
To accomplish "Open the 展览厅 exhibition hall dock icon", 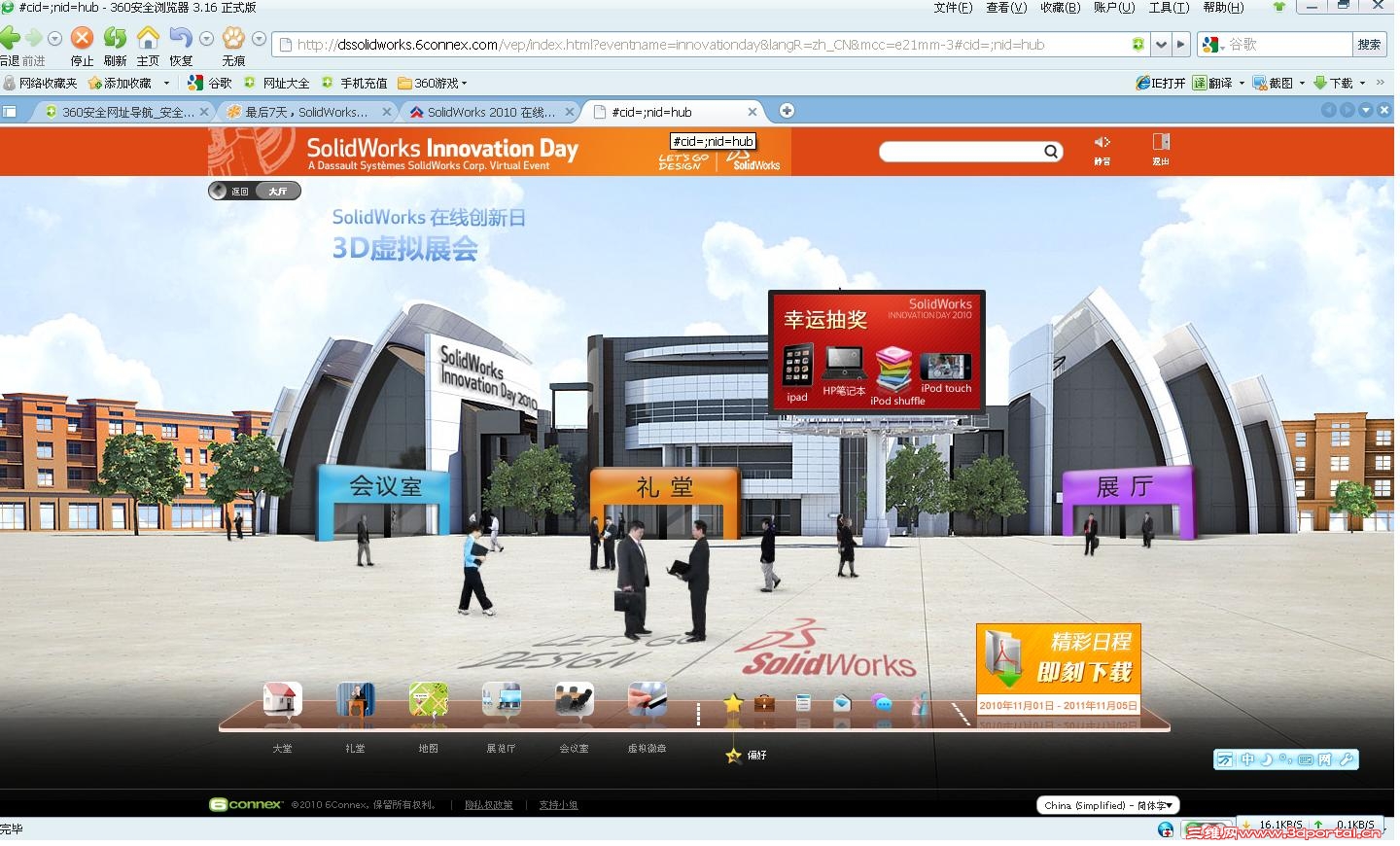I will tap(502, 699).
